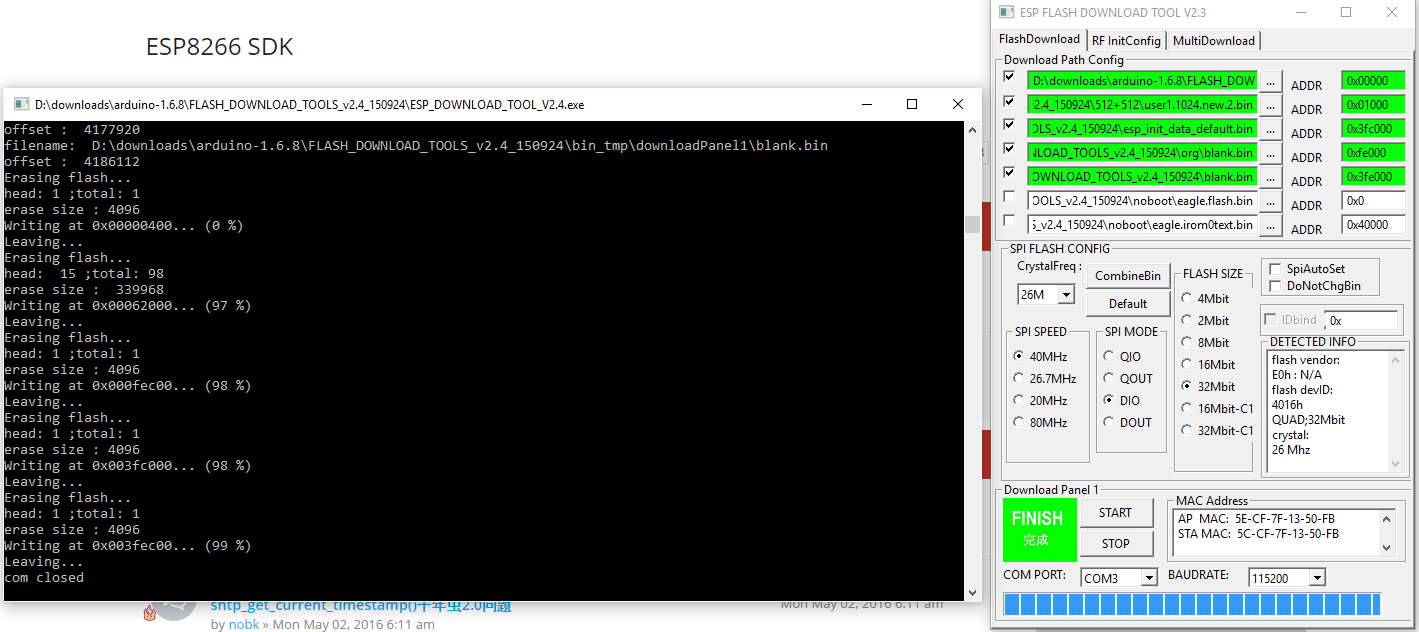Click browse button for eagle.irom0text.bin path
1419x632 pixels.
tap(1270, 225)
